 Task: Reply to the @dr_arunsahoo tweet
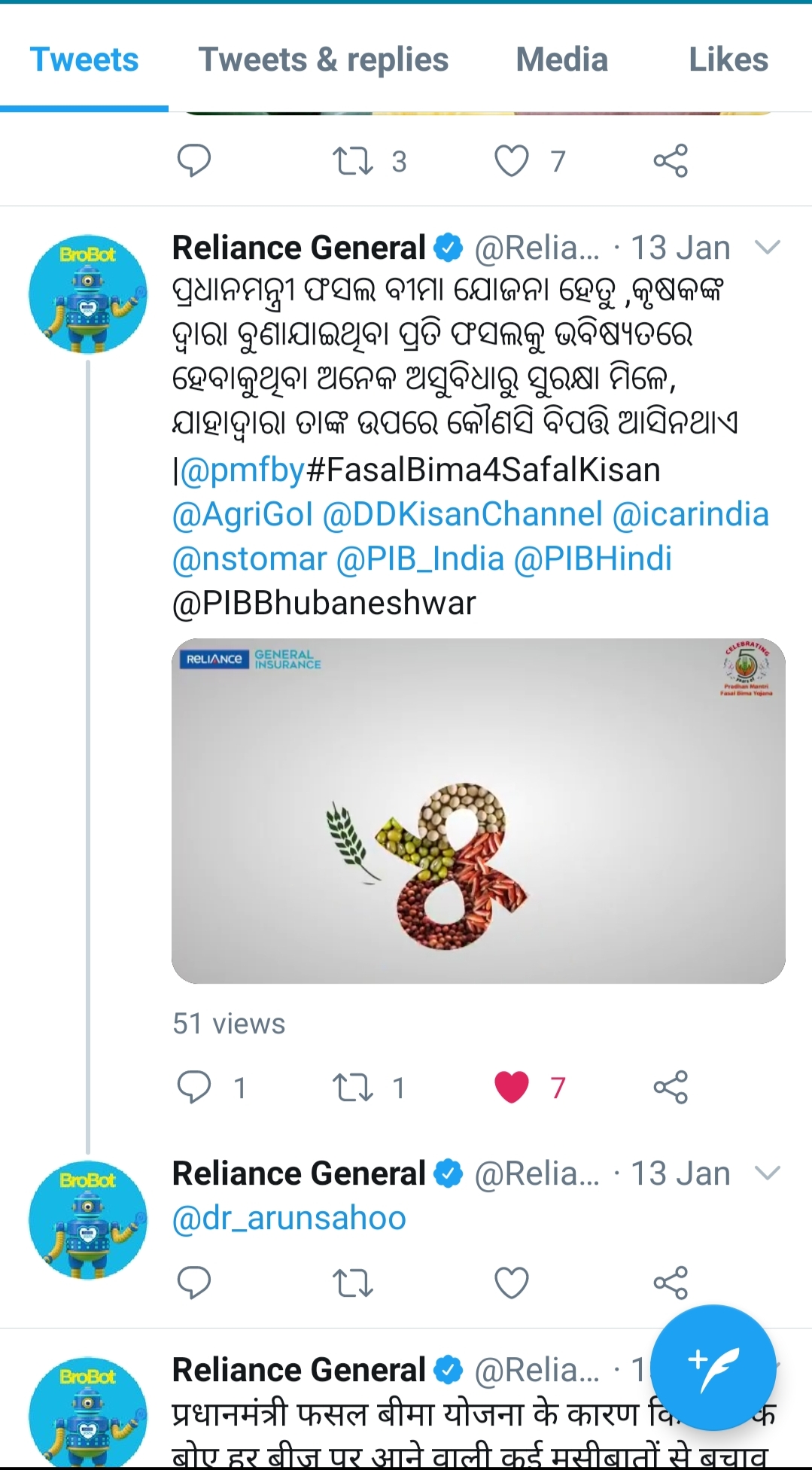(194, 1283)
